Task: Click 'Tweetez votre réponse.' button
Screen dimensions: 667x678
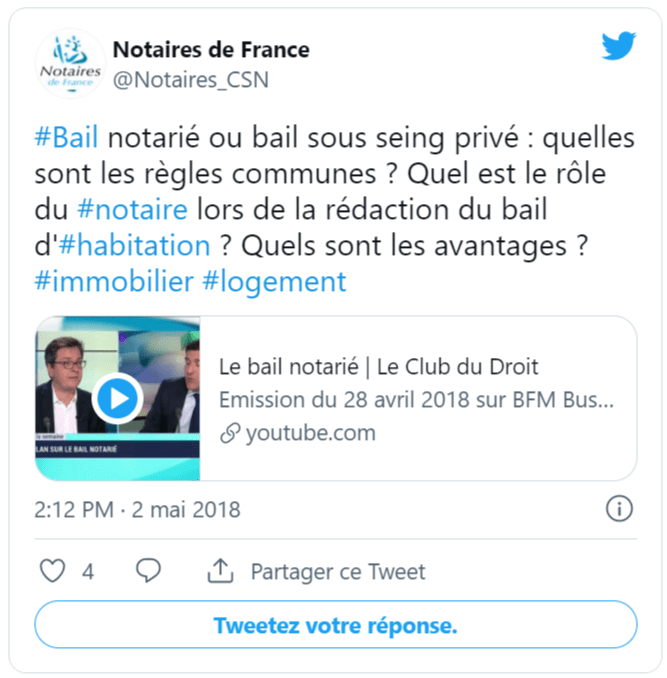Action: 335,624
